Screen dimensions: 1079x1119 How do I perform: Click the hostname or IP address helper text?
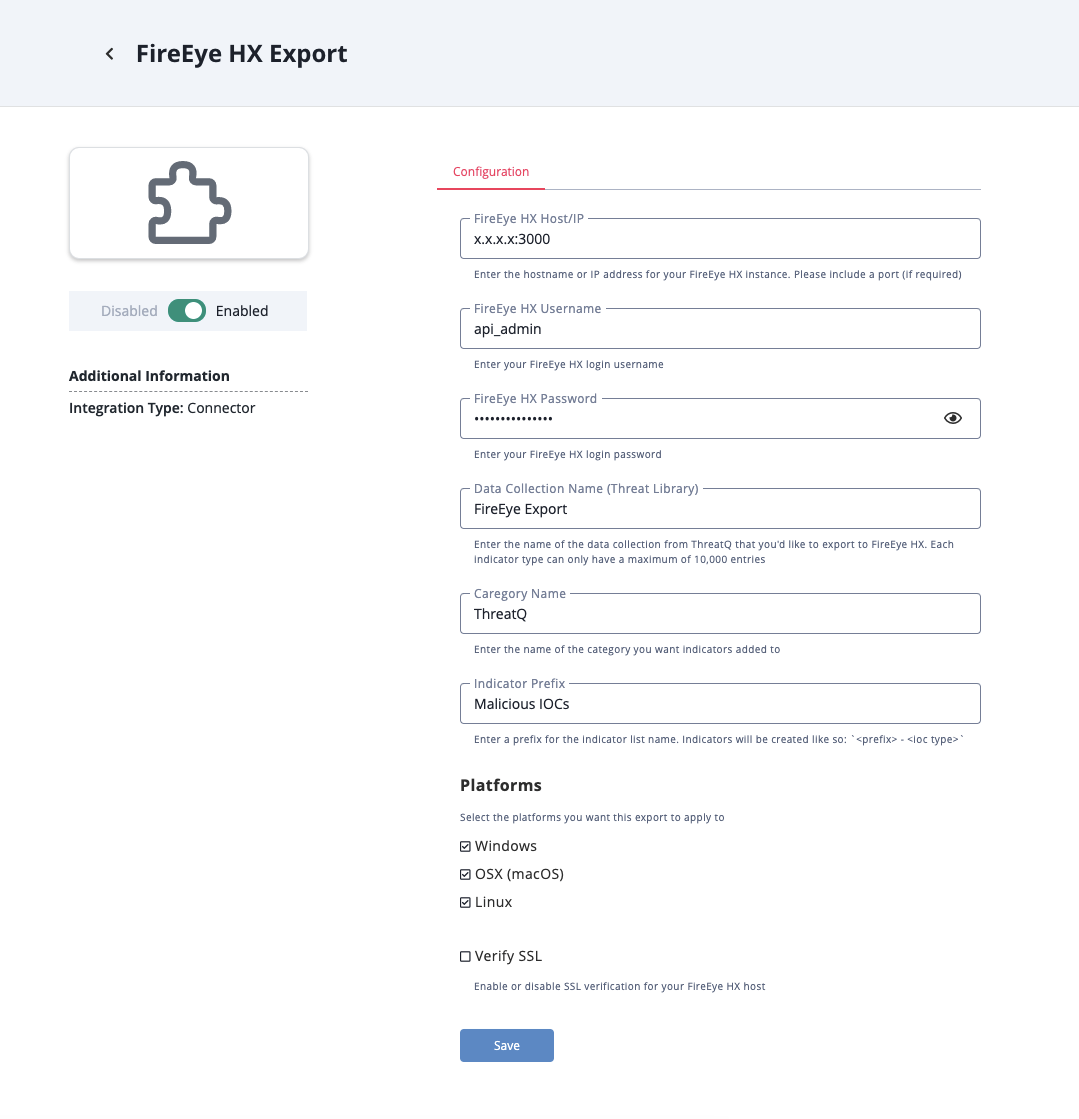pos(718,275)
